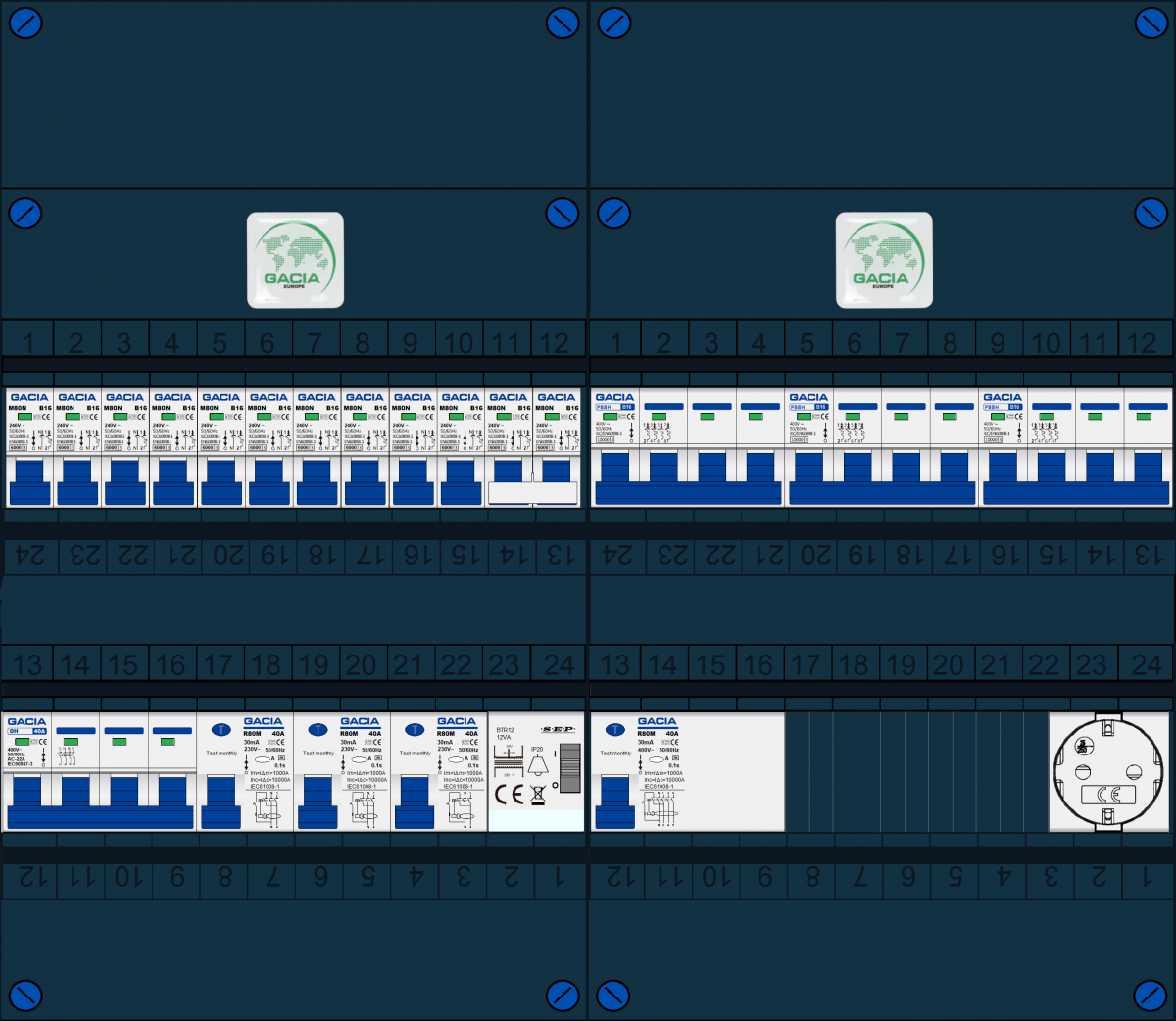This screenshot has height=1021, width=1176.
Task: Select the blank filler plate at right panel position 19
Action: tap(905, 772)
